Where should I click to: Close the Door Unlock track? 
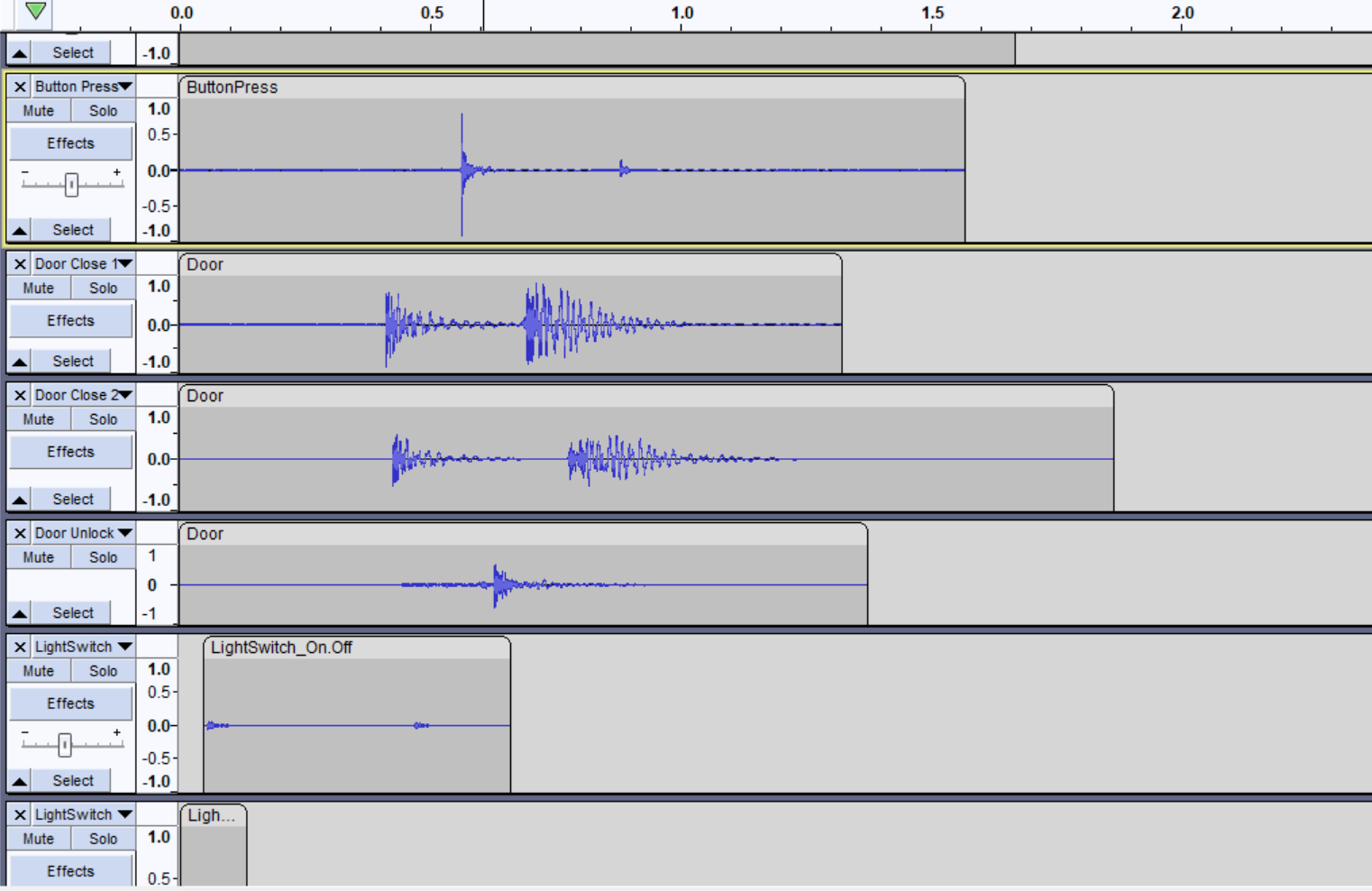coord(20,533)
